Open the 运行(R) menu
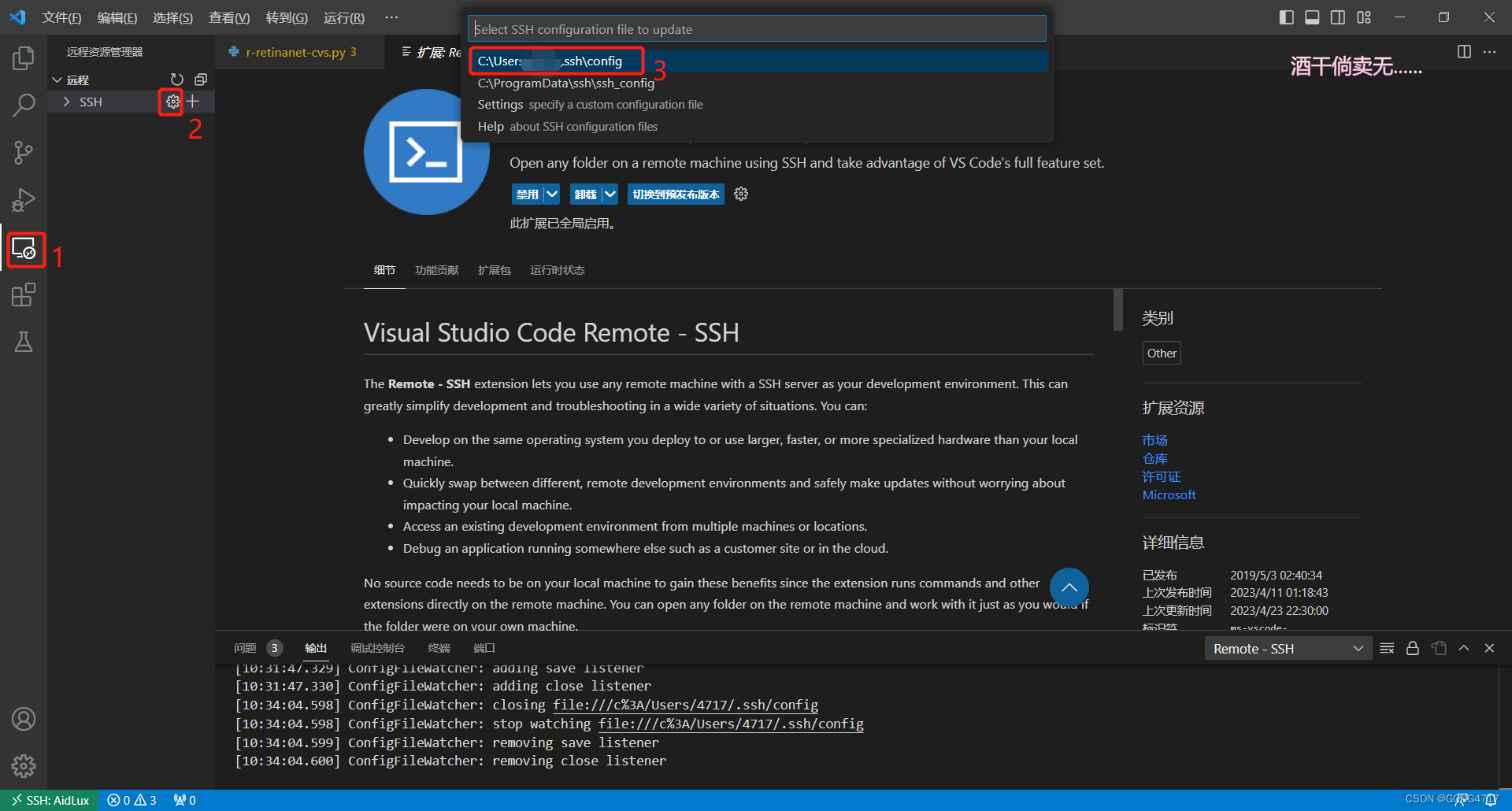 pos(344,17)
